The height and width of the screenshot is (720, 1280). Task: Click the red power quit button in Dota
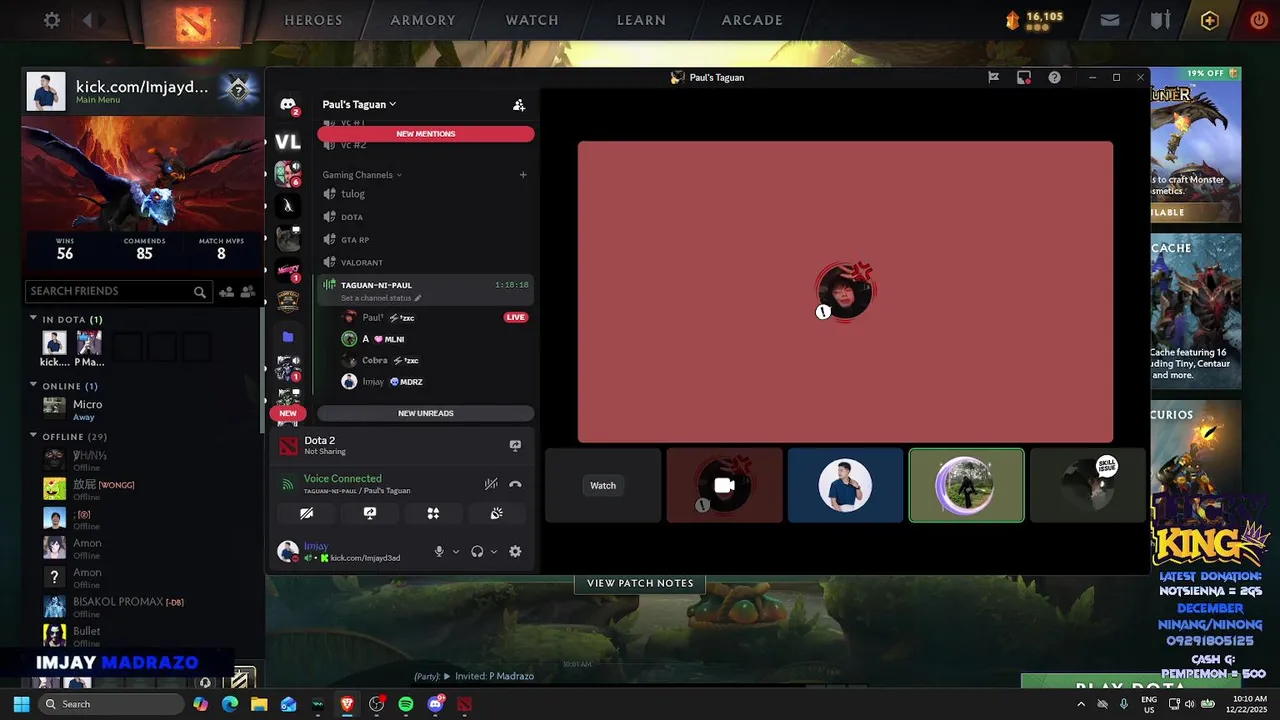tap(1259, 20)
